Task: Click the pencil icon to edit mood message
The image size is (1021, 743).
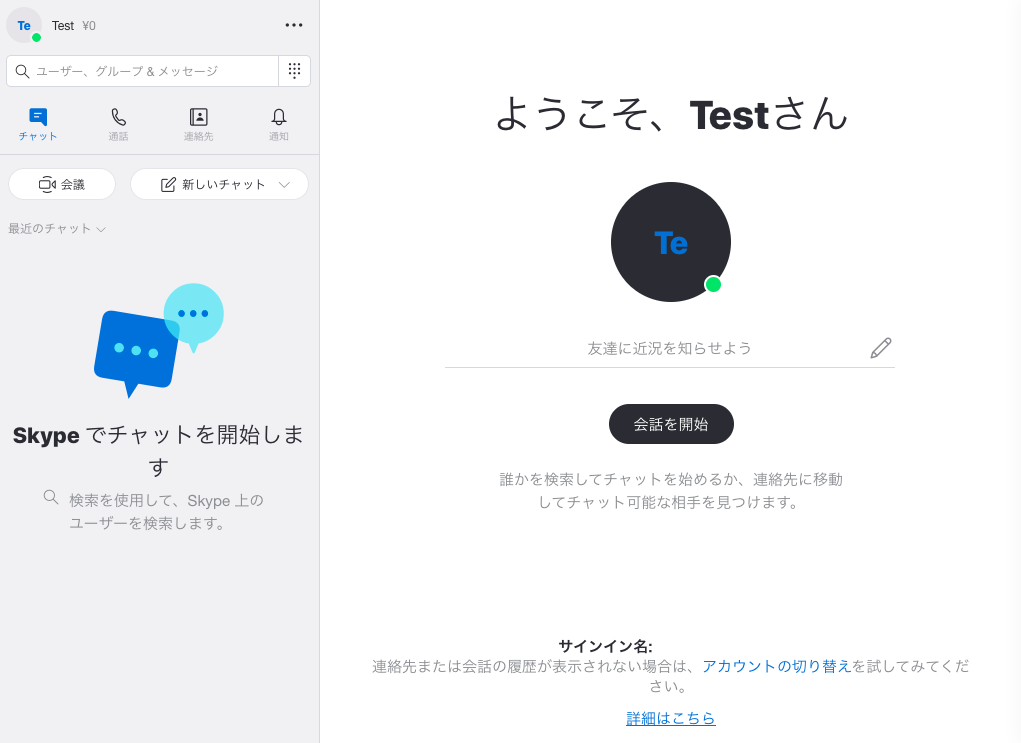Action: coord(880,348)
